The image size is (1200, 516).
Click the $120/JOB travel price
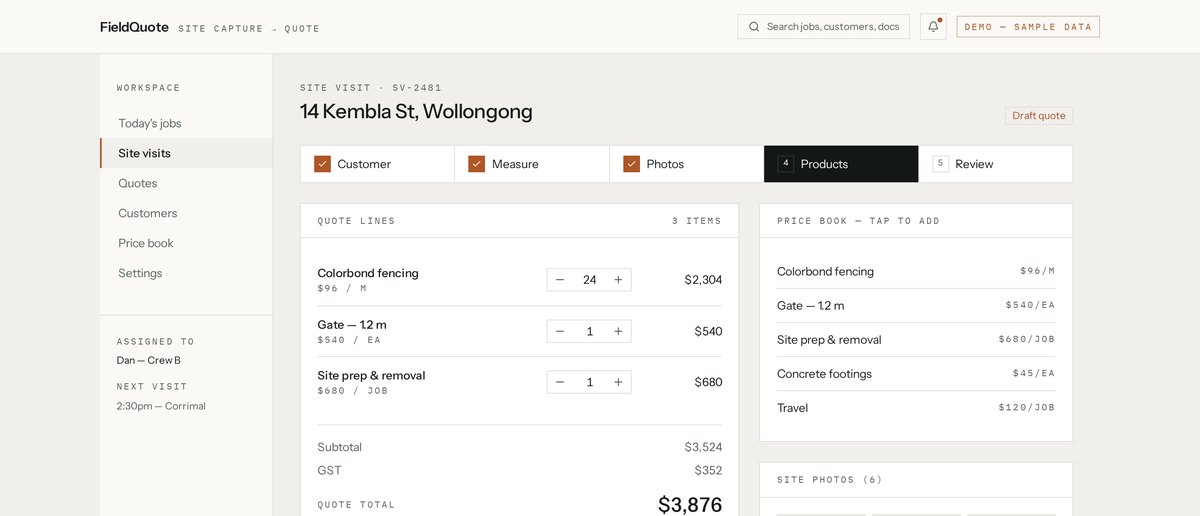click(1027, 407)
